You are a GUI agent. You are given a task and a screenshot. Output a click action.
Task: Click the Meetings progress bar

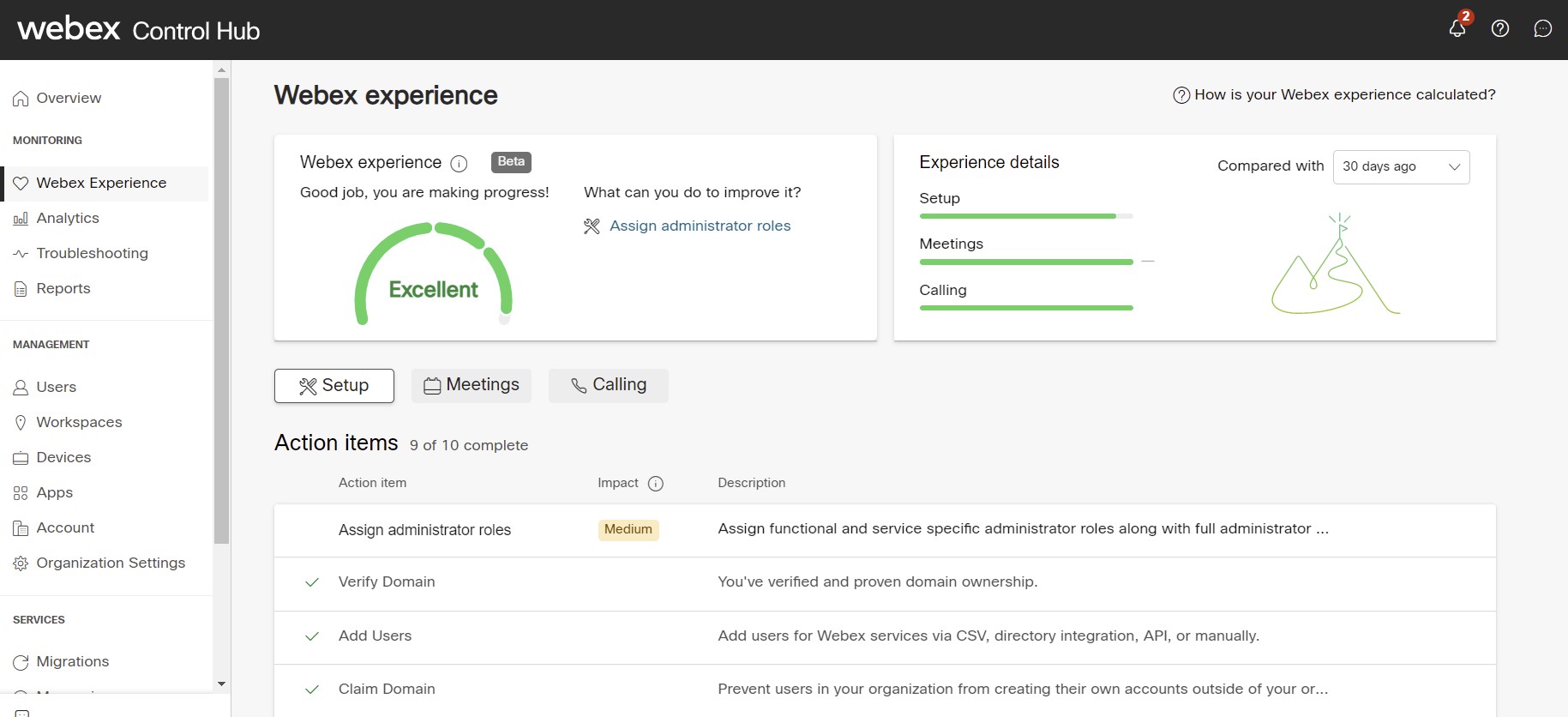(x=1026, y=262)
